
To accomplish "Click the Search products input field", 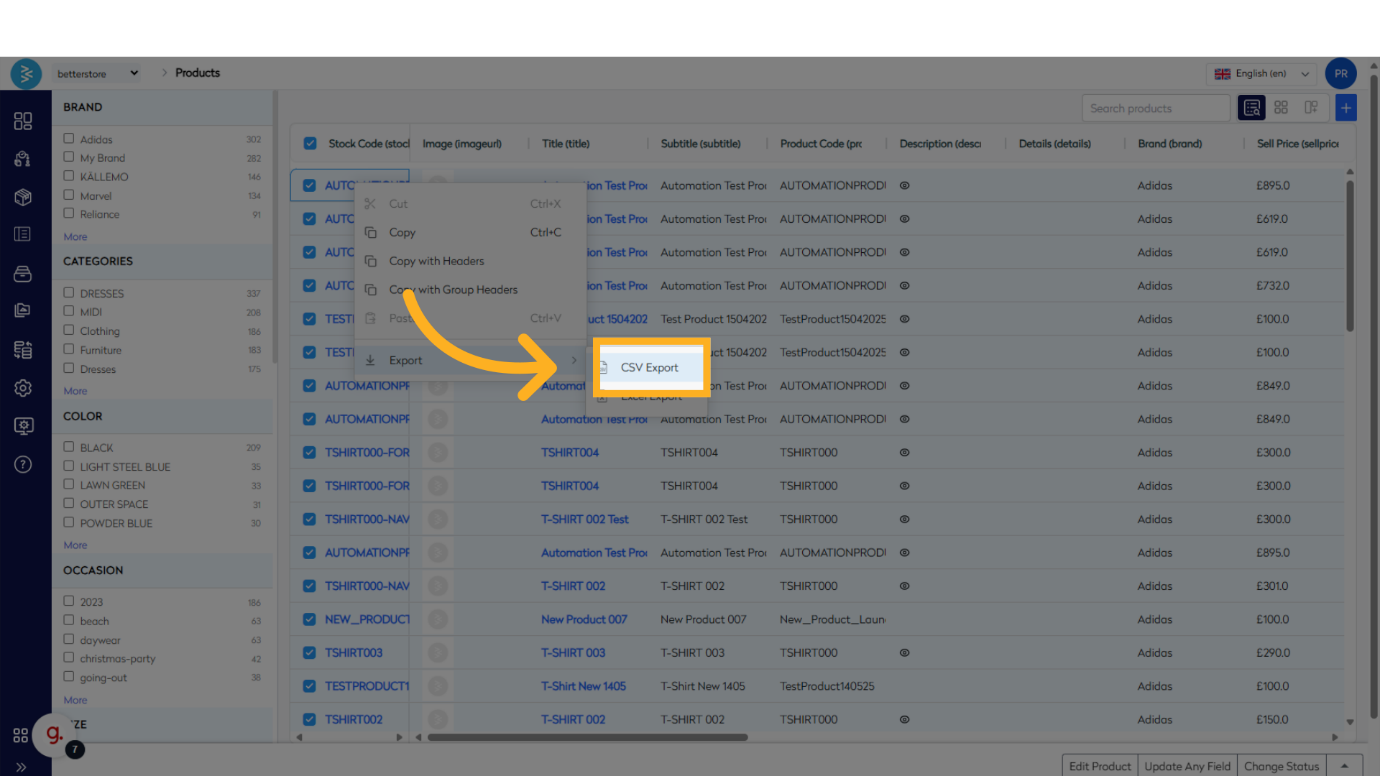I will point(1155,108).
